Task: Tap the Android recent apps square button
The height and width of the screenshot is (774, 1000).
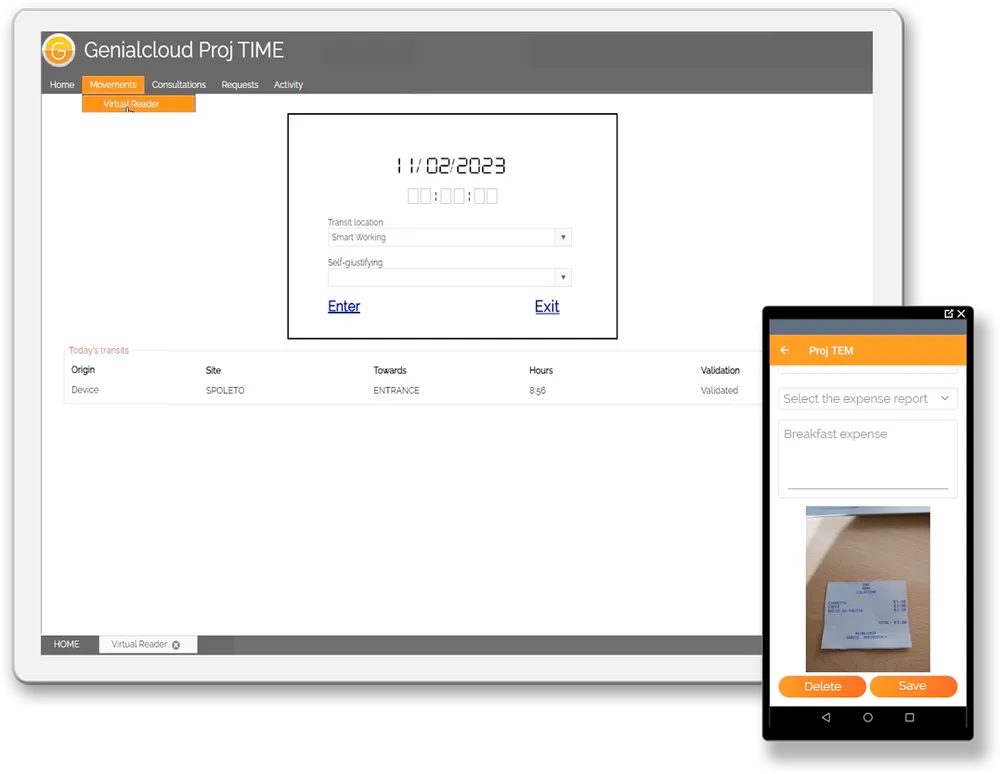Action: tap(909, 718)
